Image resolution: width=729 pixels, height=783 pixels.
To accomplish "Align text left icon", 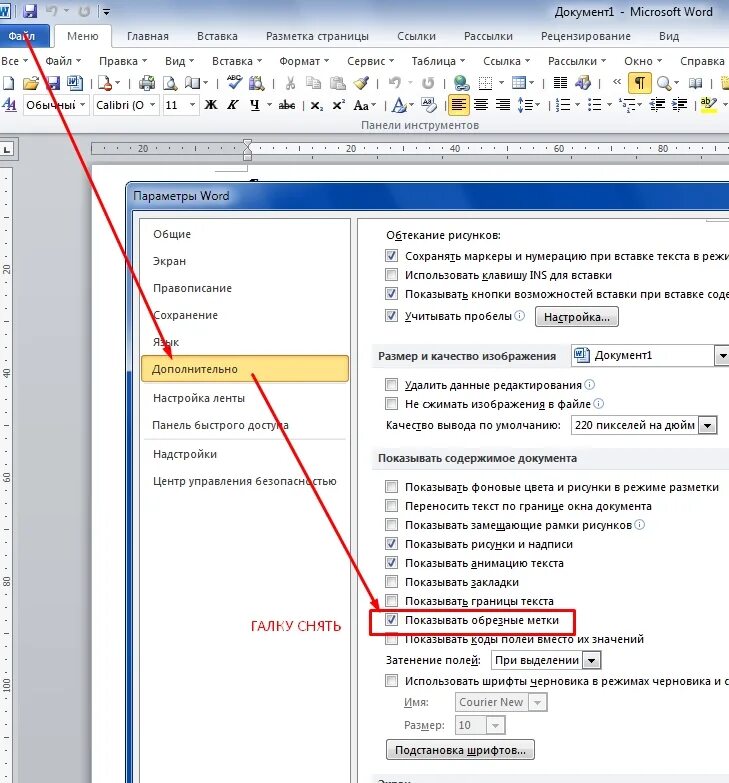I will tap(458, 105).
